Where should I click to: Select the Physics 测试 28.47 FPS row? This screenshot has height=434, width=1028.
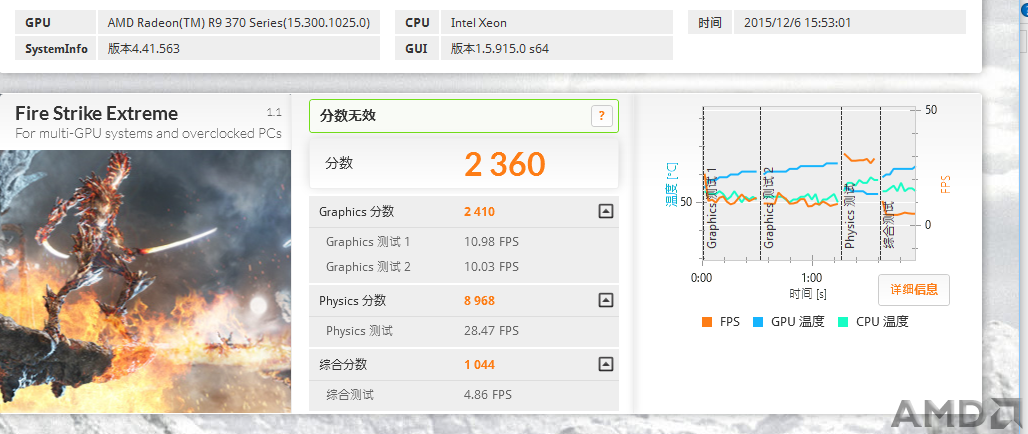coord(464,331)
